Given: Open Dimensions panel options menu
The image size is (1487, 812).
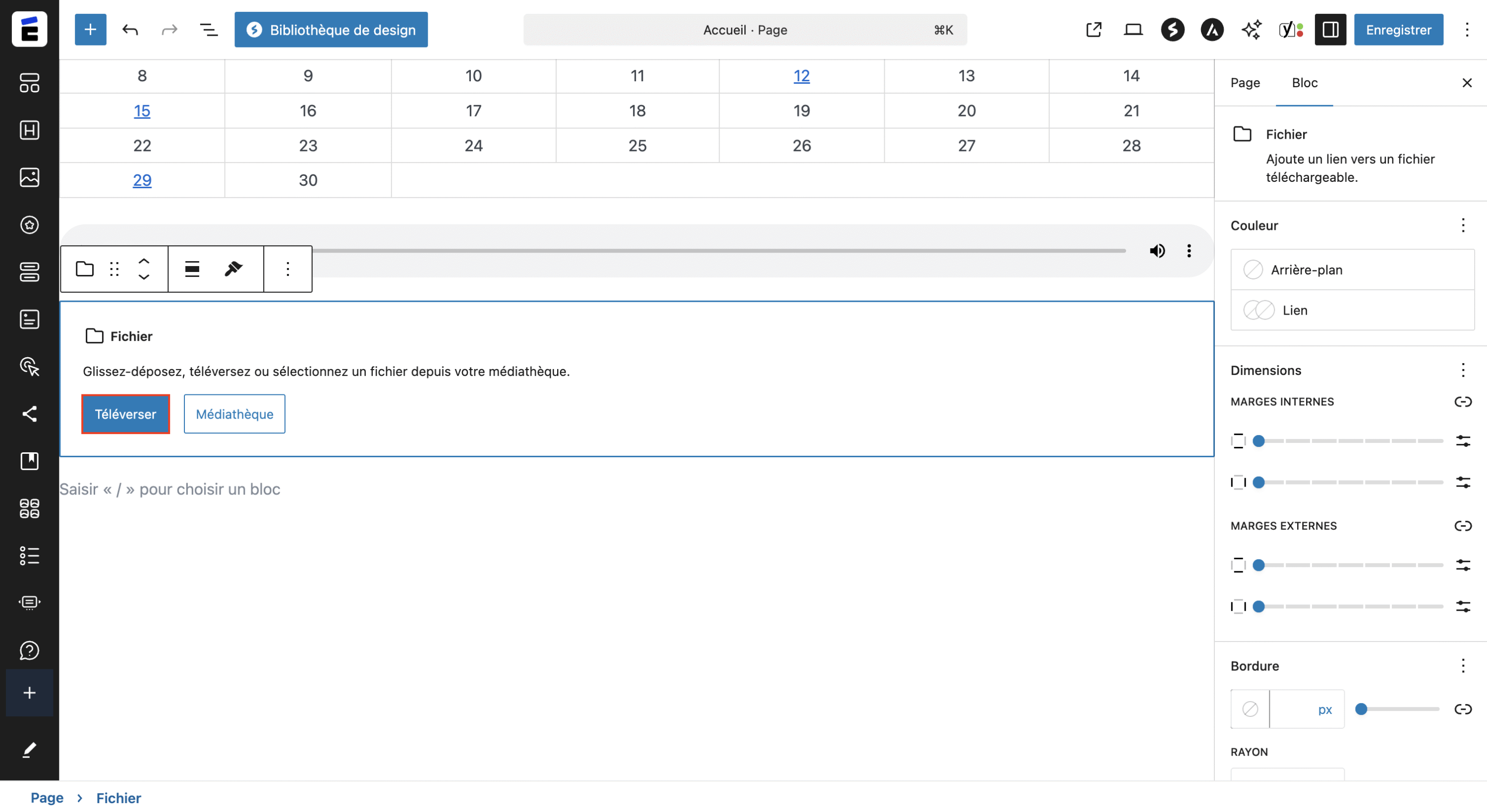Looking at the screenshot, I should (x=1463, y=370).
